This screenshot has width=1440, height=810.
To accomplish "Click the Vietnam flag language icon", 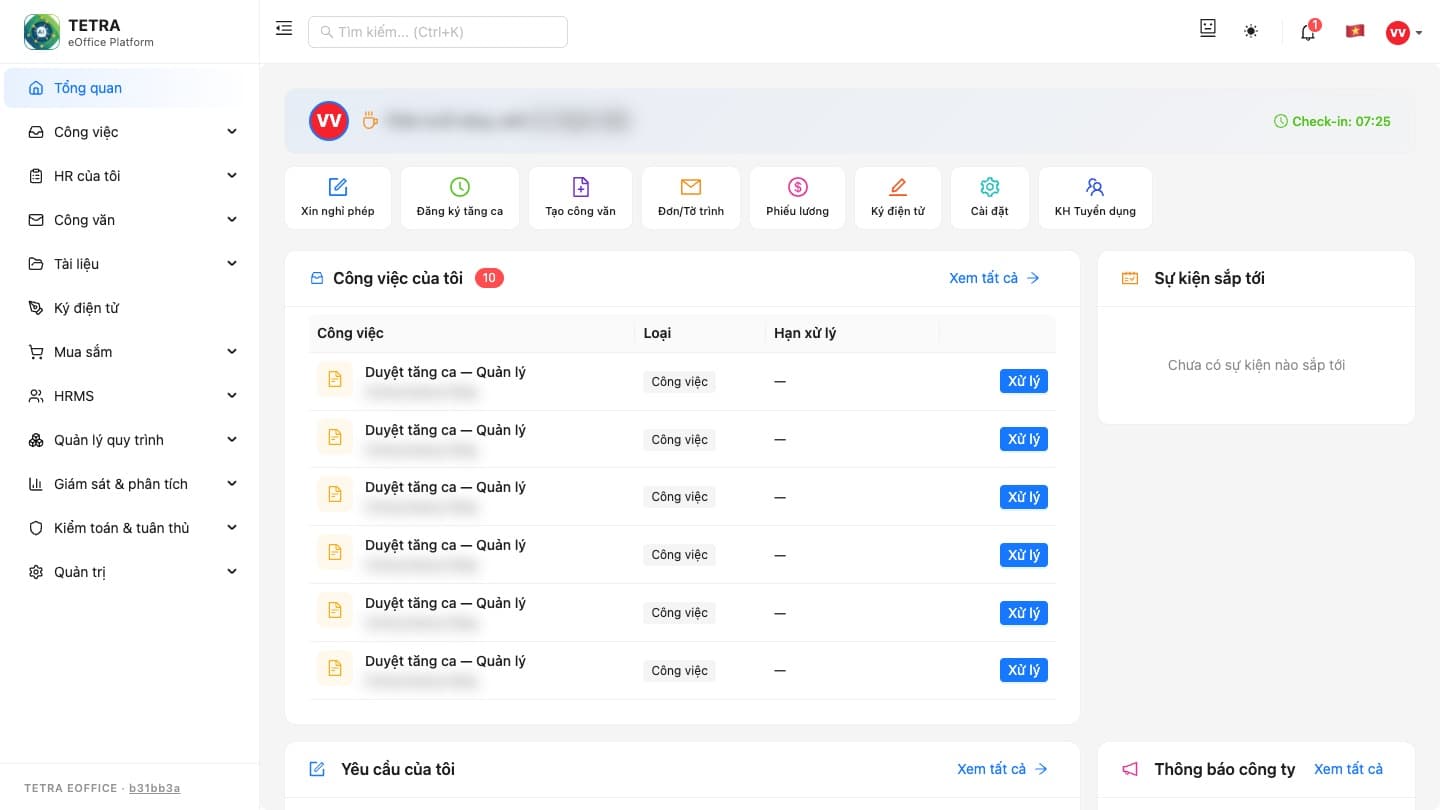I will 1355,31.
